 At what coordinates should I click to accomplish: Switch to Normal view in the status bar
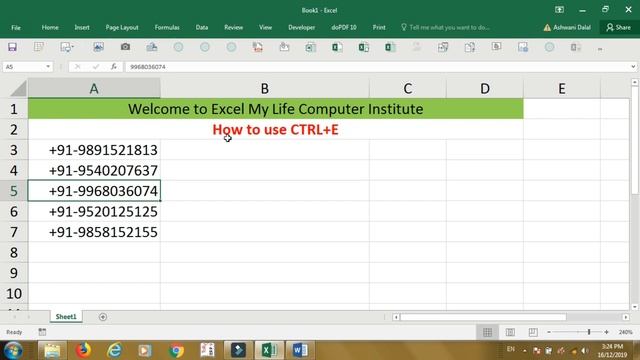point(487,332)
